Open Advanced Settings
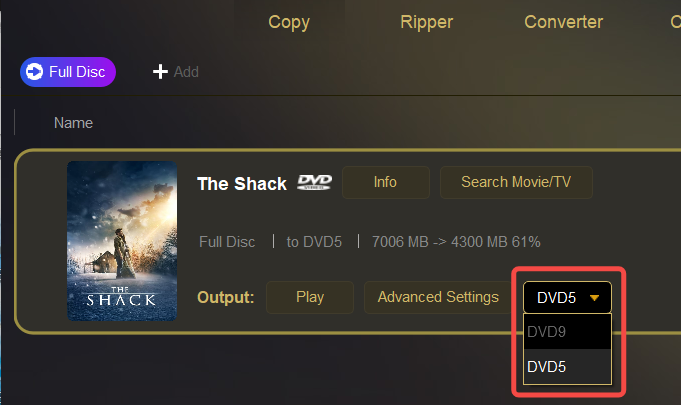Viewport: 681px width, 405px height. click(438, 297)
